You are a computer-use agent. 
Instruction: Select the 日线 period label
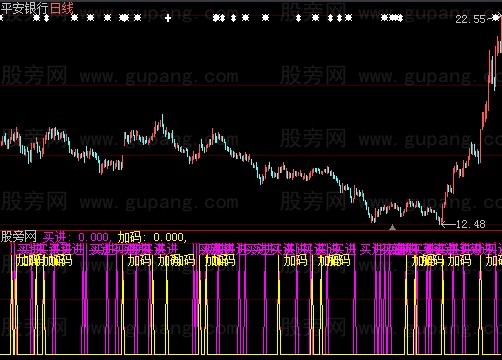(x=61, y=8)
